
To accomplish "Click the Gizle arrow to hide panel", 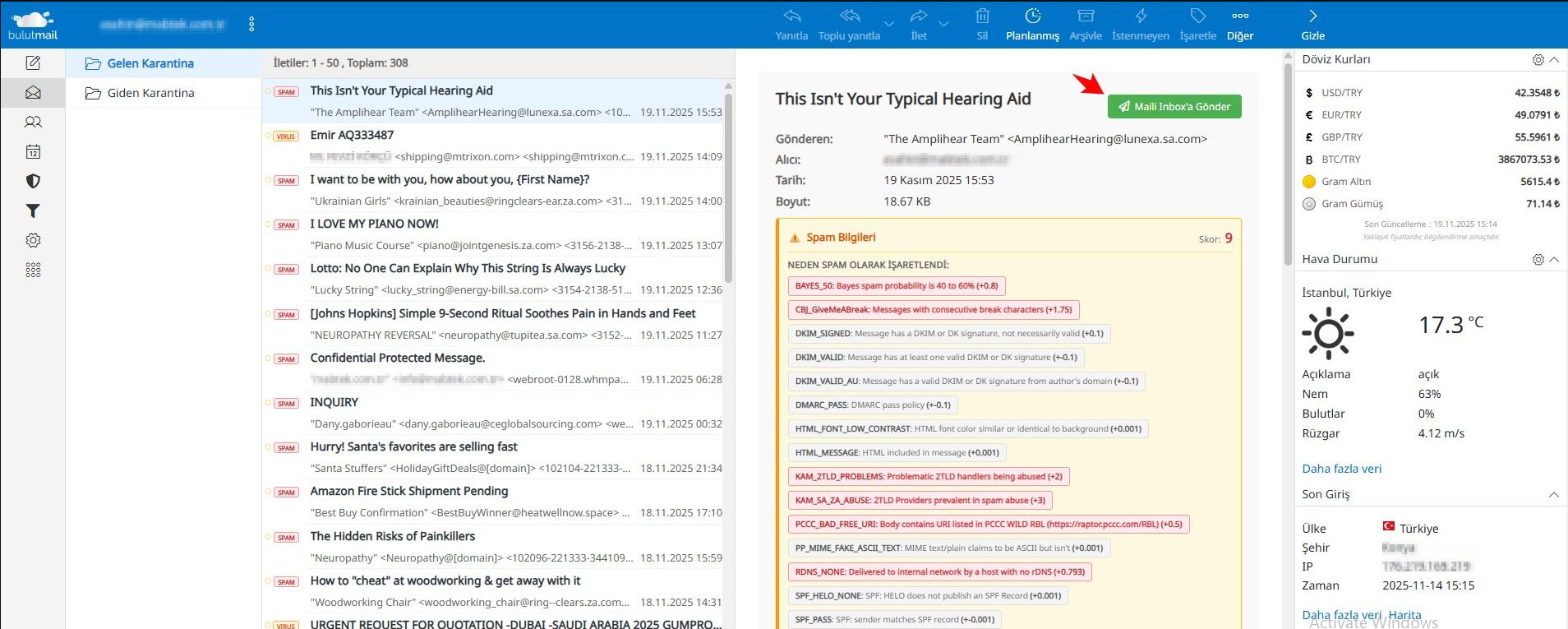I will (x=1312, y=16).
